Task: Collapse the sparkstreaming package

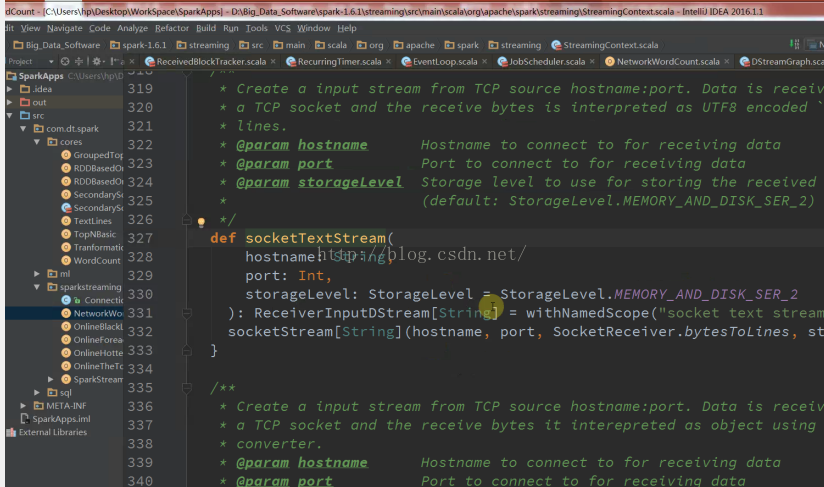Action: pyautogui.click(x=37, y=287)
